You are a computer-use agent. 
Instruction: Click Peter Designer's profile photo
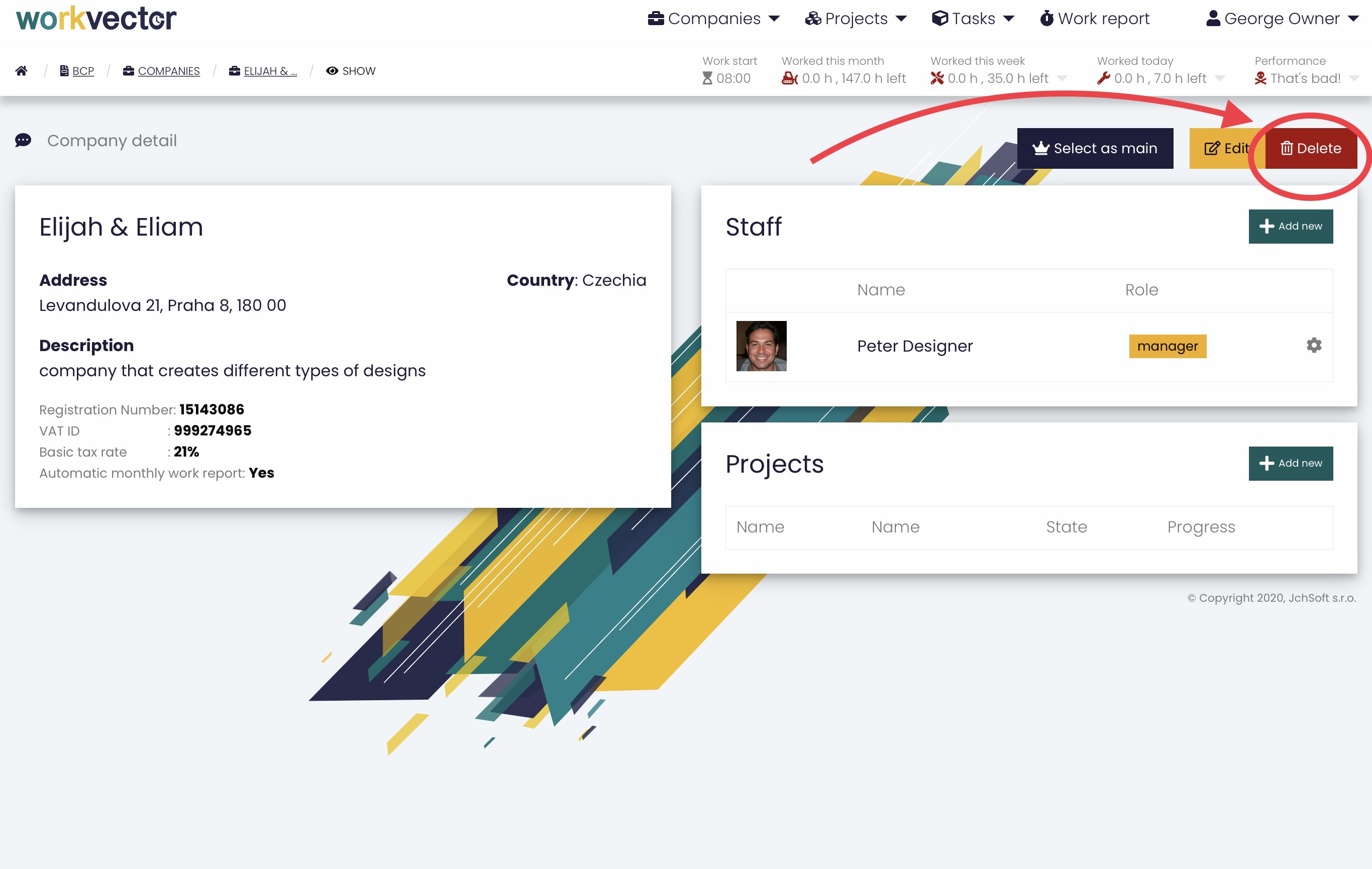(761, 346)
